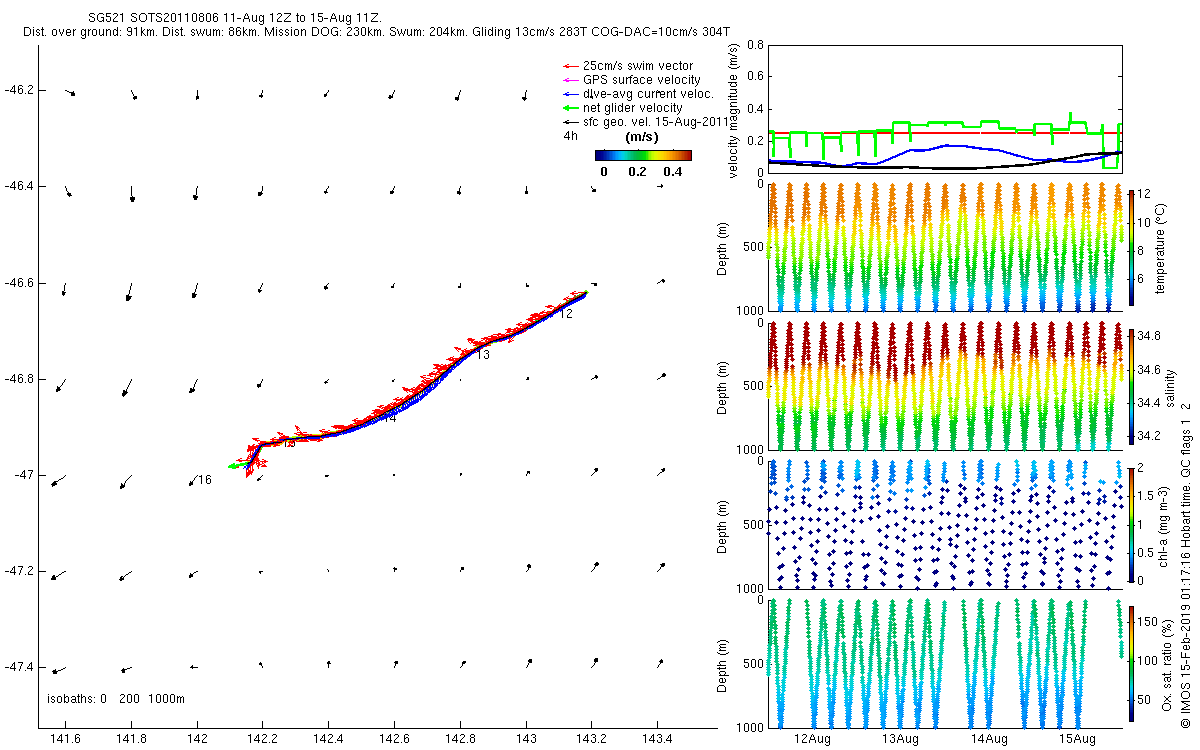Click the '4h' label in the legend
This screenshot has width=1200, height=750.
571,136
